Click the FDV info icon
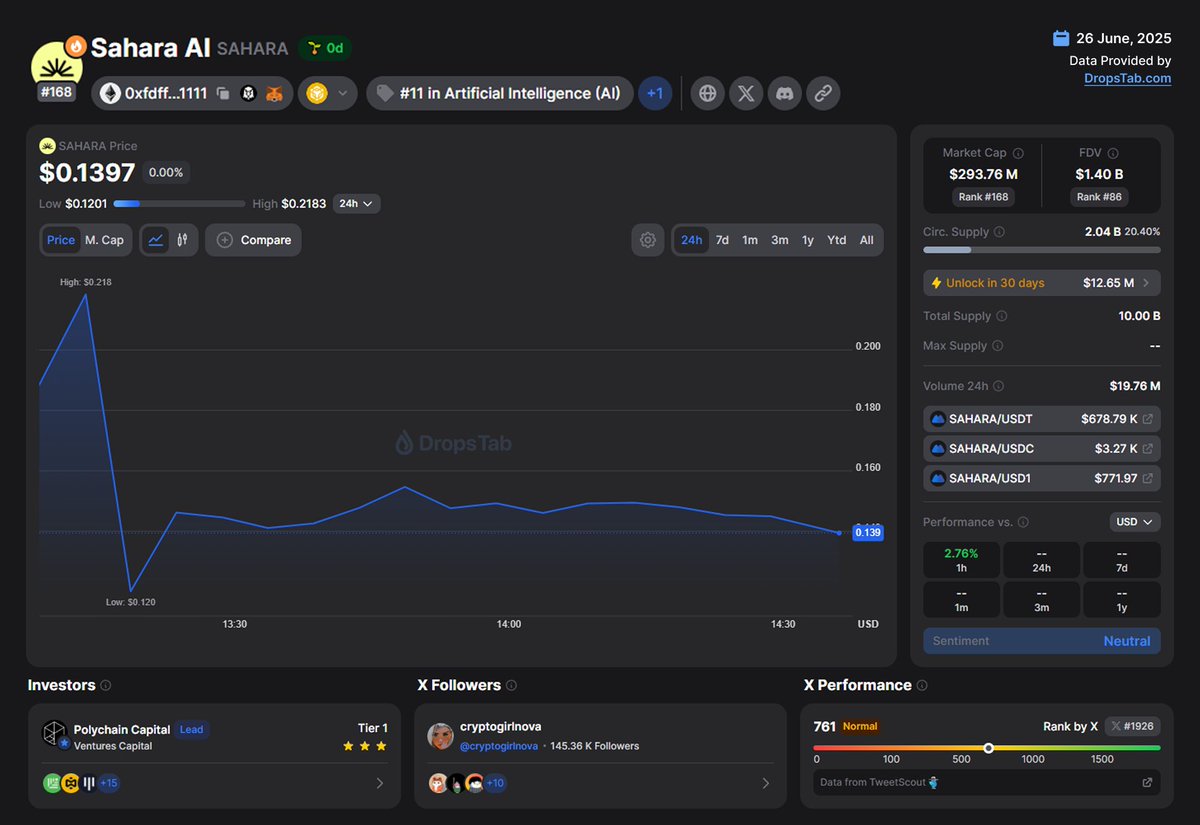The height and width of the screenshot is (825, 1200). [1113, 153]
